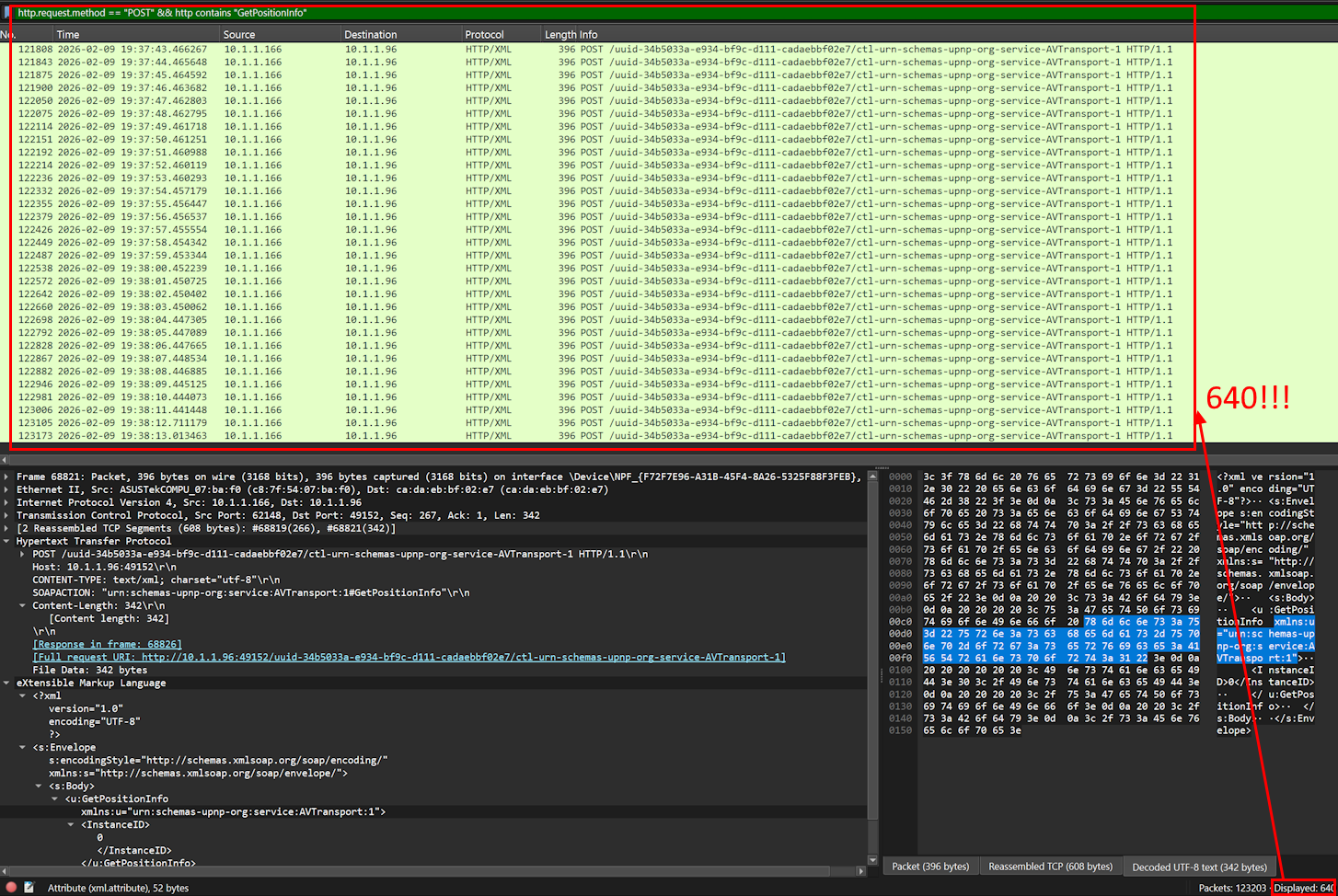
Task: Open expert information via red circle icon
Action: coord(11,888)
